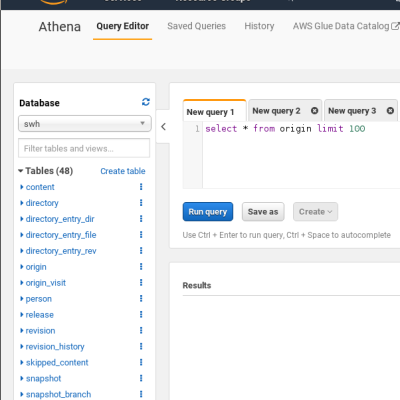This screenshot has width=400, height=400.
Task: Open the AWS Glue Data Catalog link
Action: 345,26
